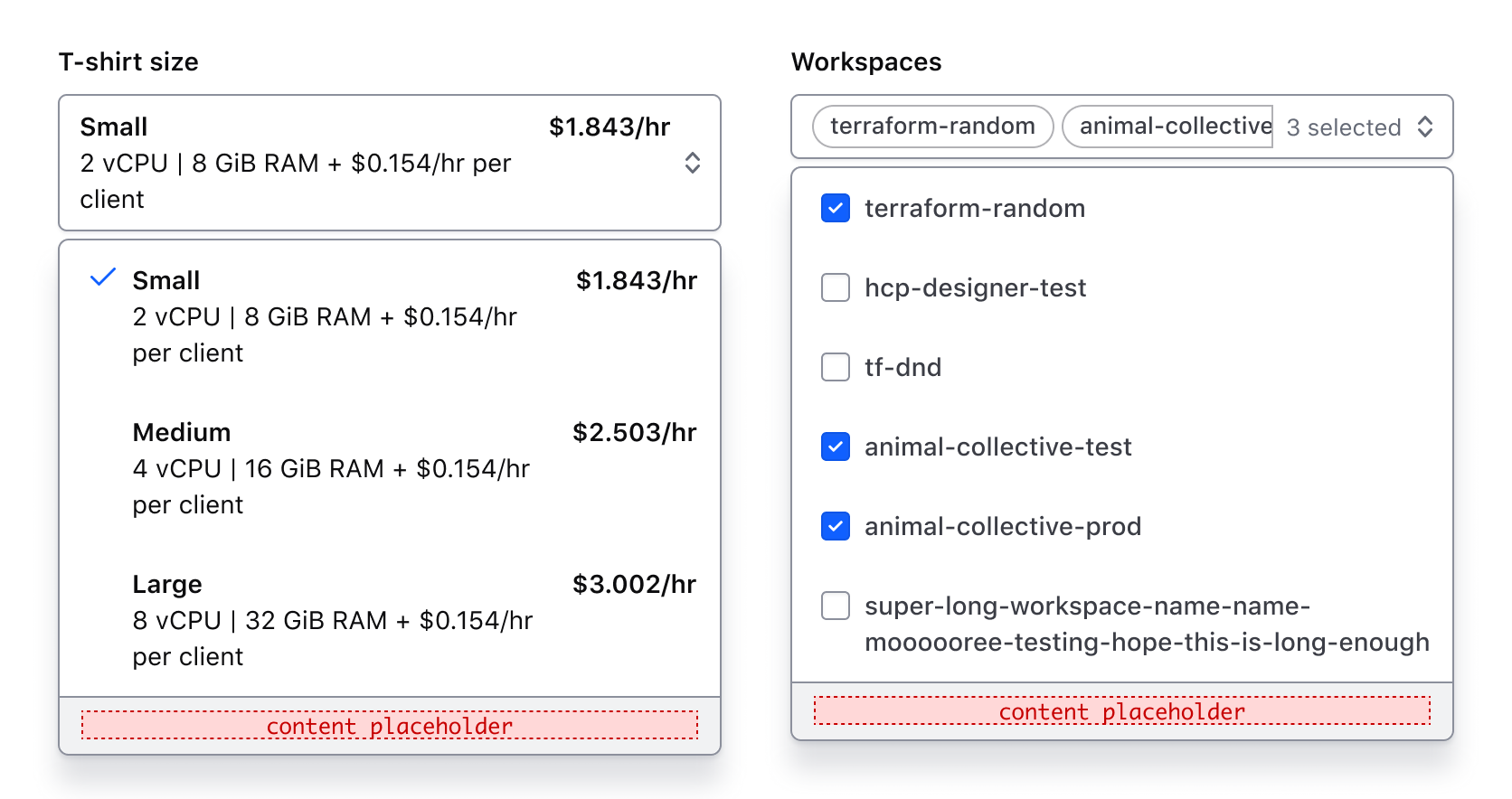Click the checkmark icon beside selected Small option
Screen dimensions: 1512x799
pyautogui.click(x=102, y=278)
